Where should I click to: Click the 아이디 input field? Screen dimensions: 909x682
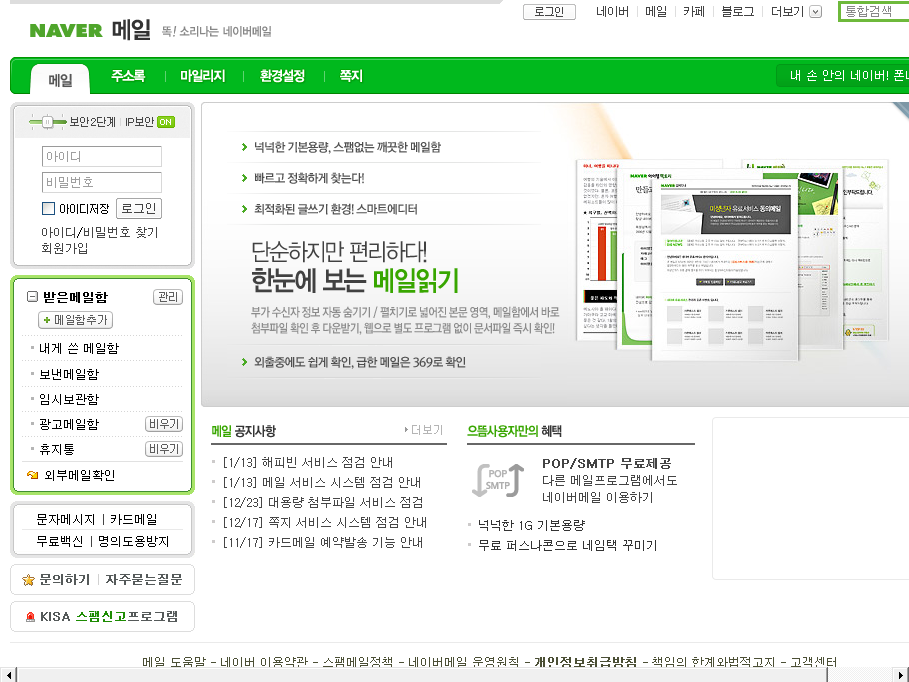pos(101,157)
